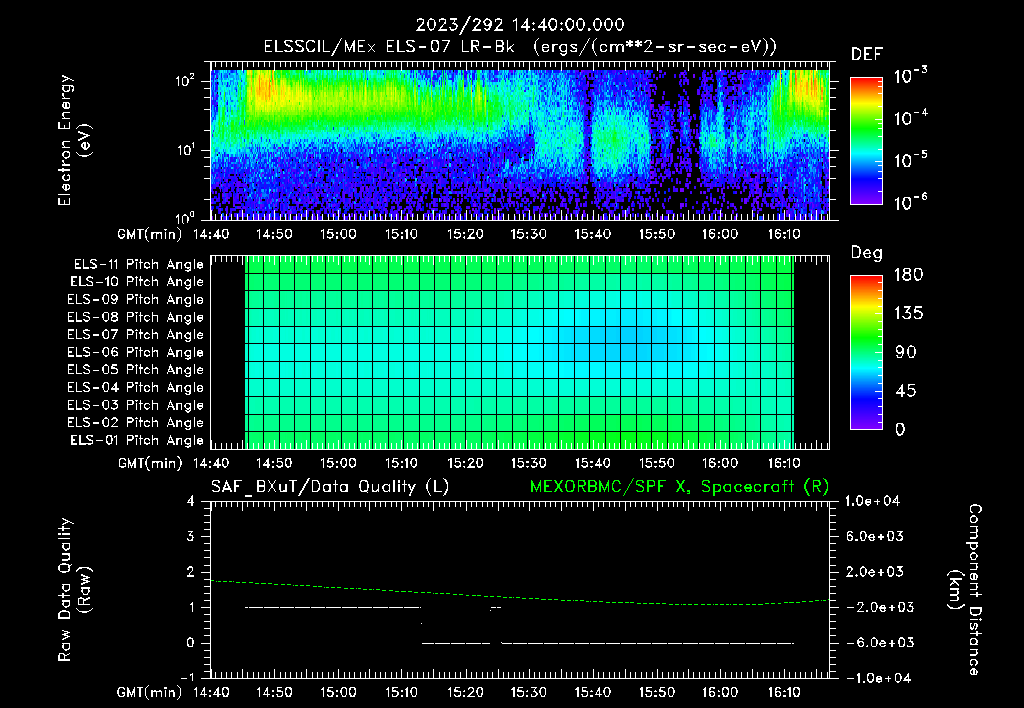
Task: Select the ELS-09 Pitch Angle row label
Action: pyautogui.click(x=135, y=300)
